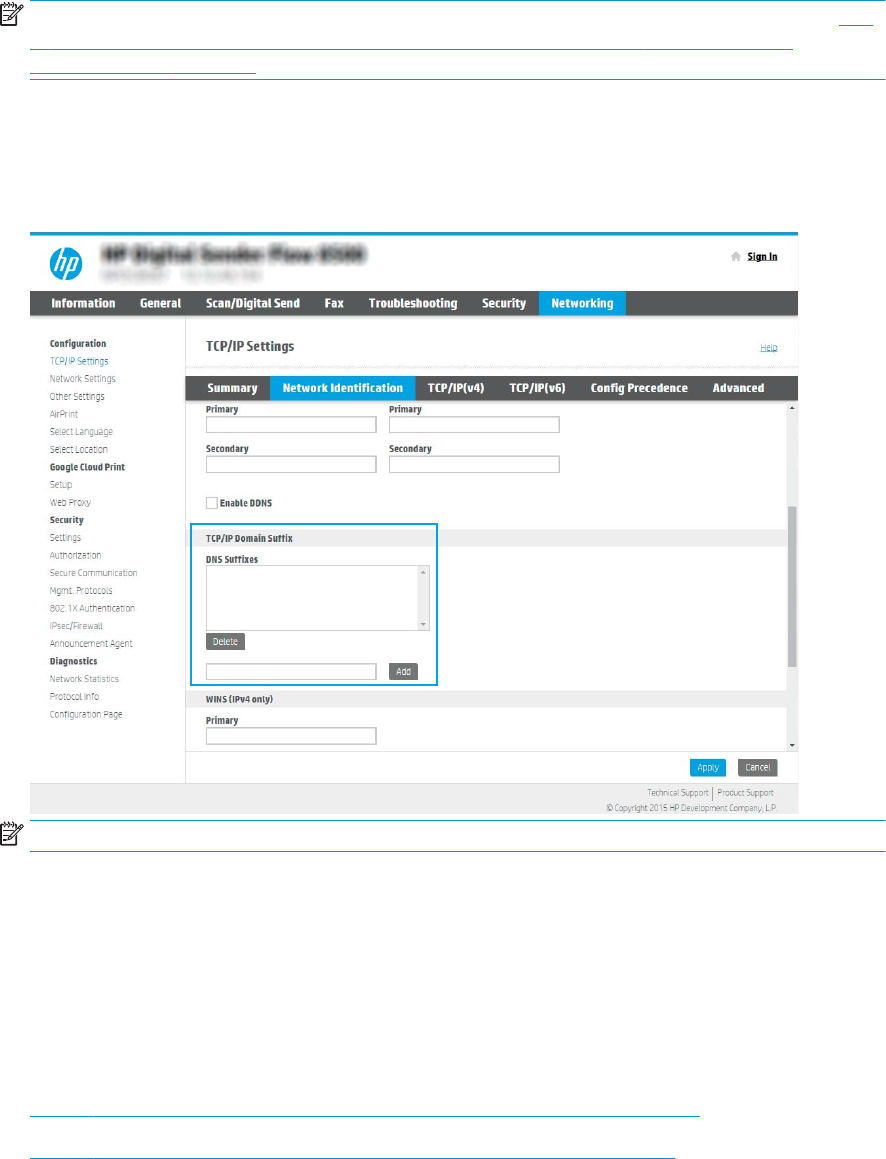
Task: Open Mgmt. Protocols in sidebar
Action: pyautogui.click(x=81, y=591)
